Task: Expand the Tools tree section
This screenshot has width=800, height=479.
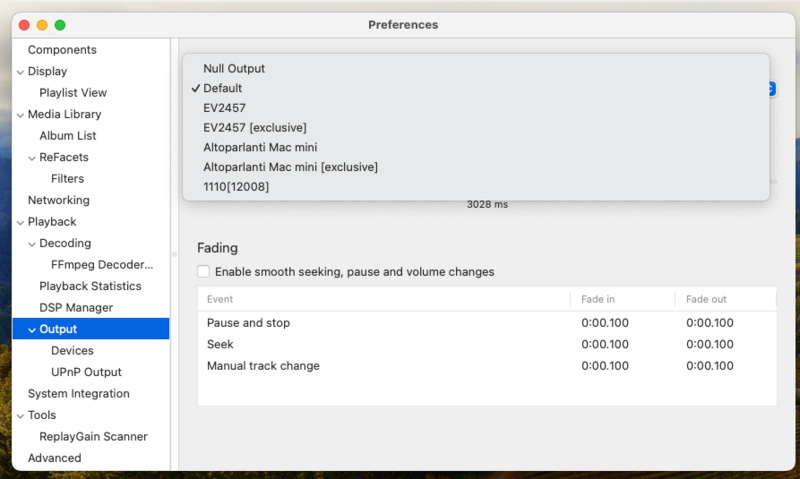Action: tap(20, 415)
